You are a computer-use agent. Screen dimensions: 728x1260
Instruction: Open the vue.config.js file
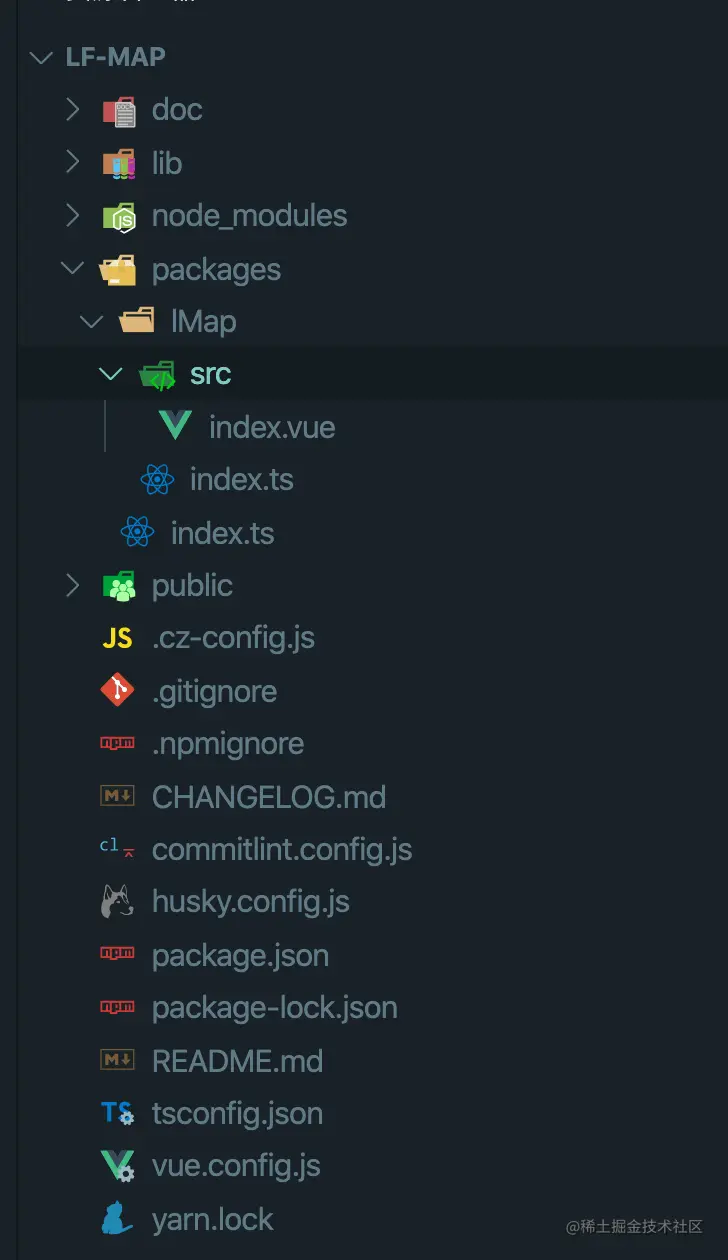tap(235, 1165)
